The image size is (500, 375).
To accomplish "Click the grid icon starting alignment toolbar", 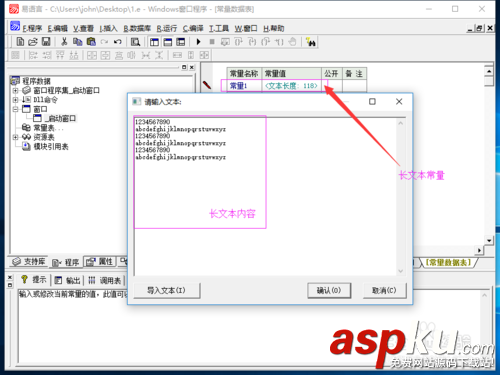I will click(x=15, y=55).
